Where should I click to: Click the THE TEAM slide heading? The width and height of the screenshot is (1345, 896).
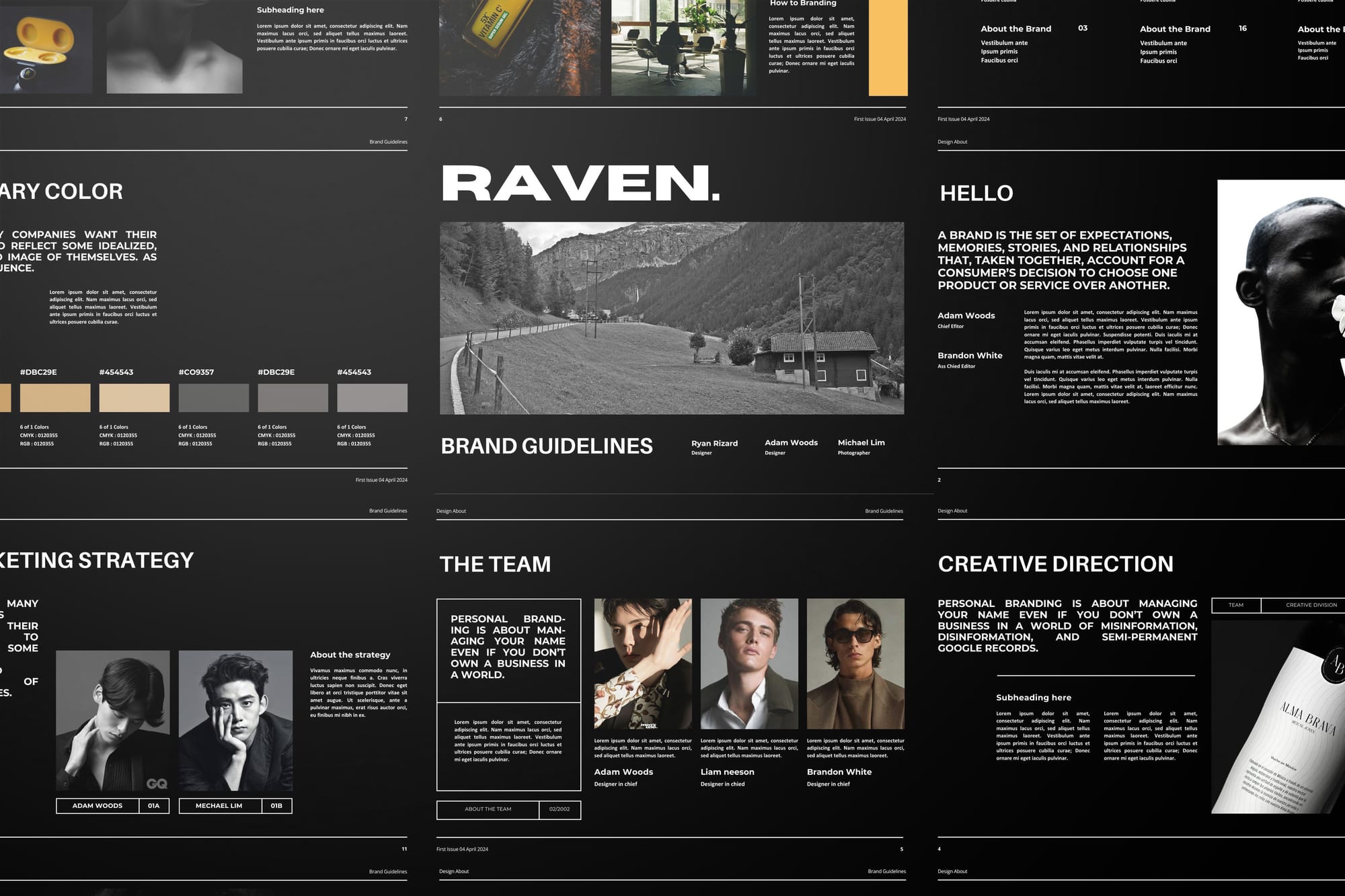tap(495, 564)
